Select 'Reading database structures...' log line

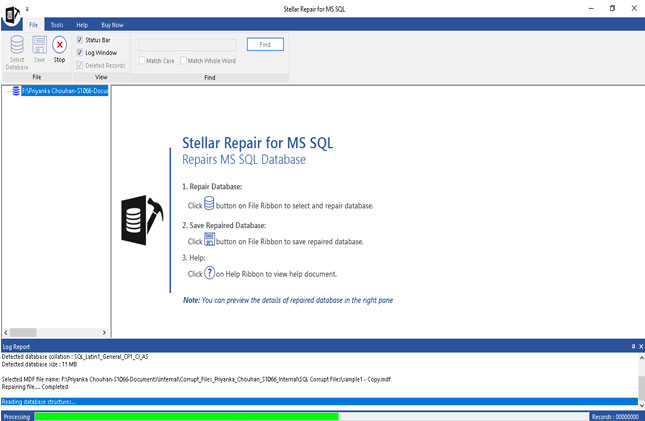tap(319, 402)
